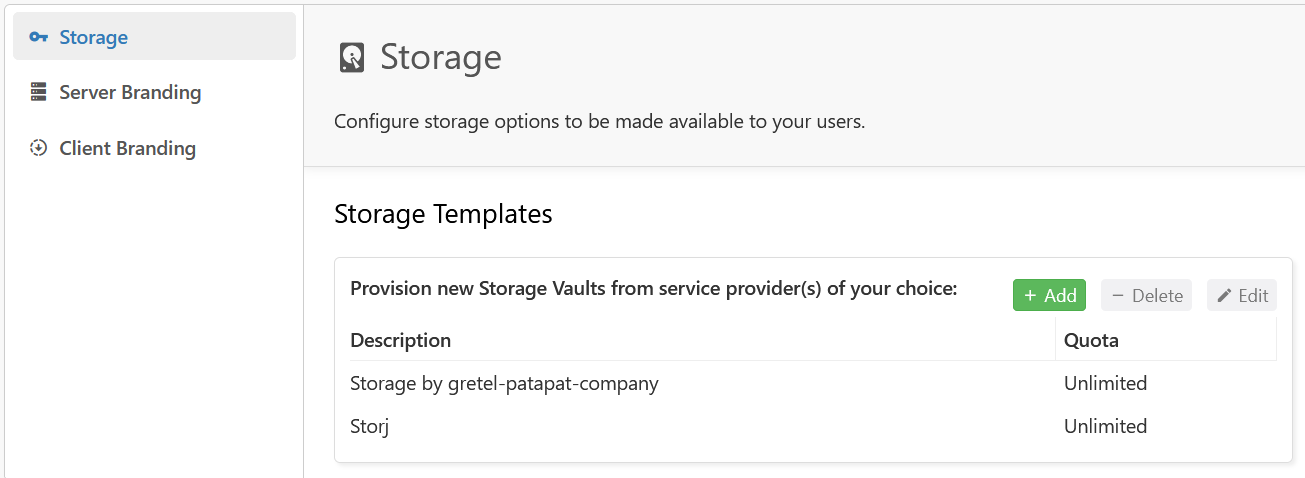Open the Storage sidebar section
Image resolution: width=1305 pixels, height=478 pixels.
(x=154, y=37)
